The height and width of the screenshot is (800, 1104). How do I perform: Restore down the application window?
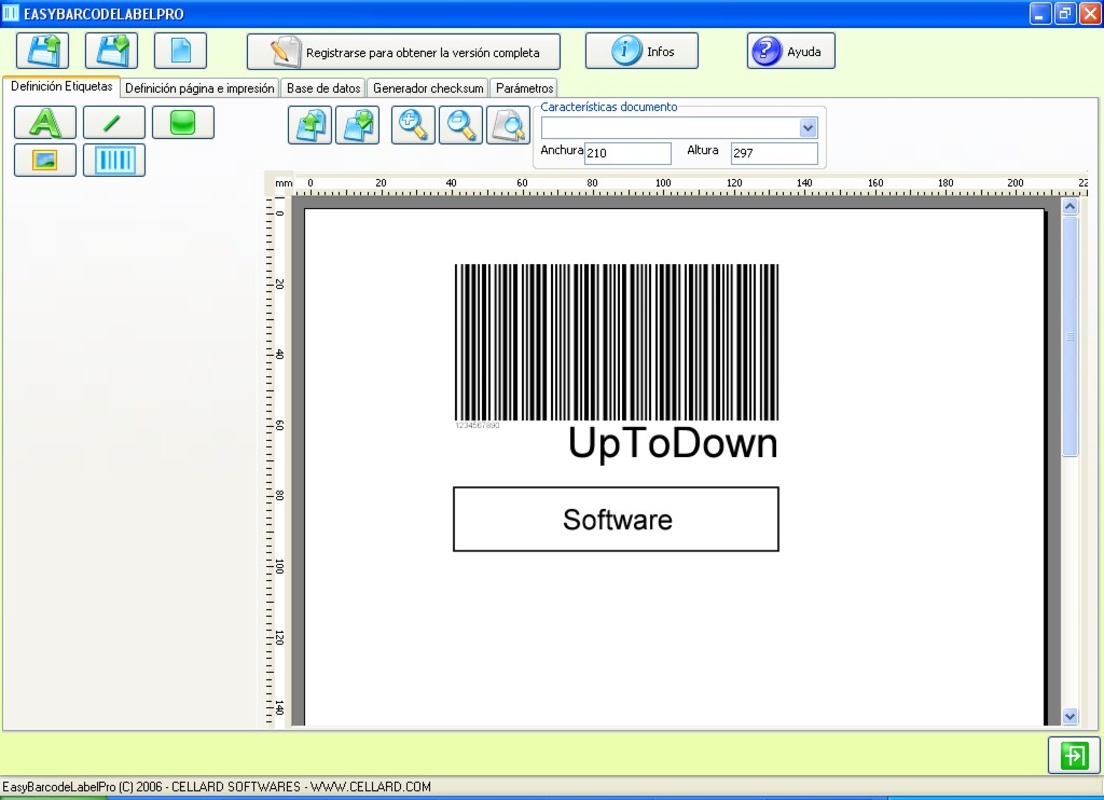click(x=1065, y=13)
